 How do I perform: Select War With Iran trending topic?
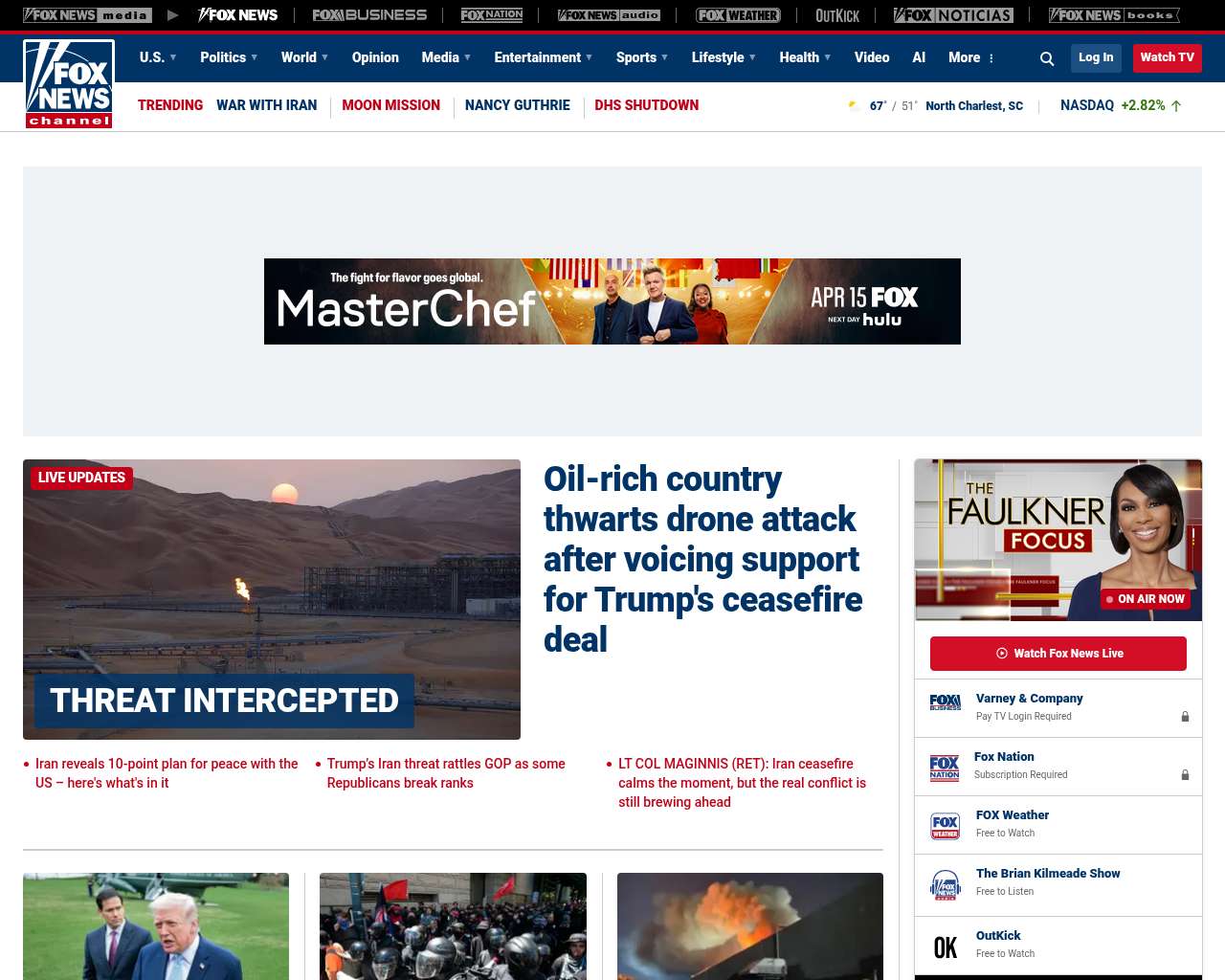[266, 105]
